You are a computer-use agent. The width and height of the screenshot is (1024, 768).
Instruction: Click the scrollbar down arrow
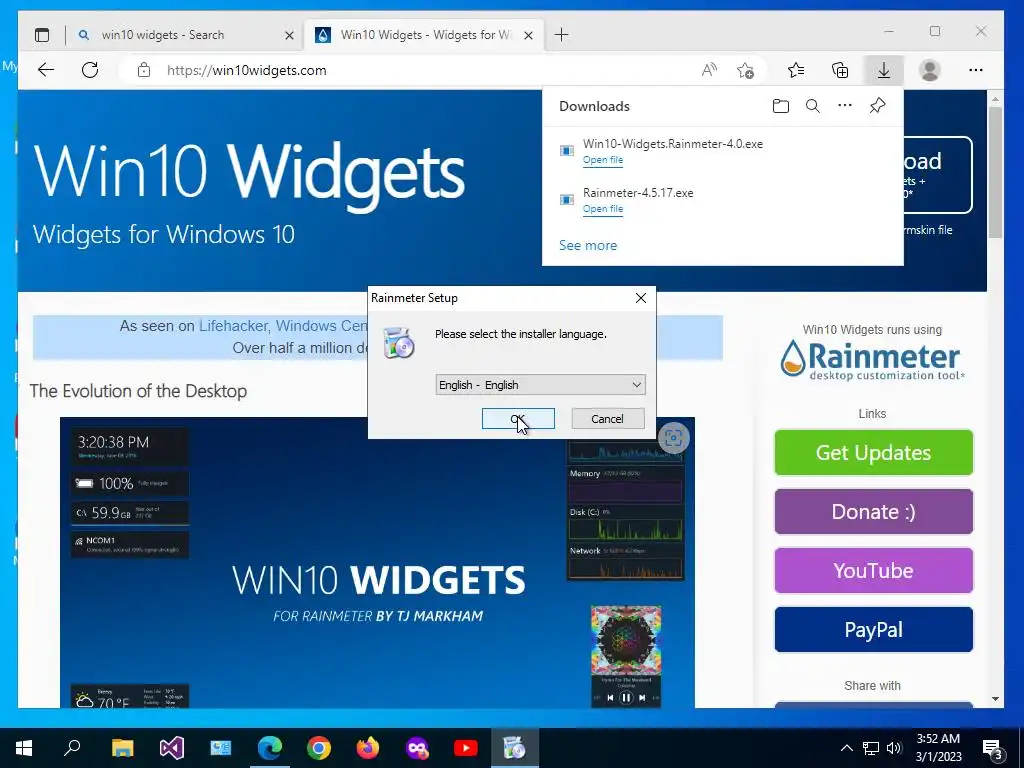click(995, 699)
